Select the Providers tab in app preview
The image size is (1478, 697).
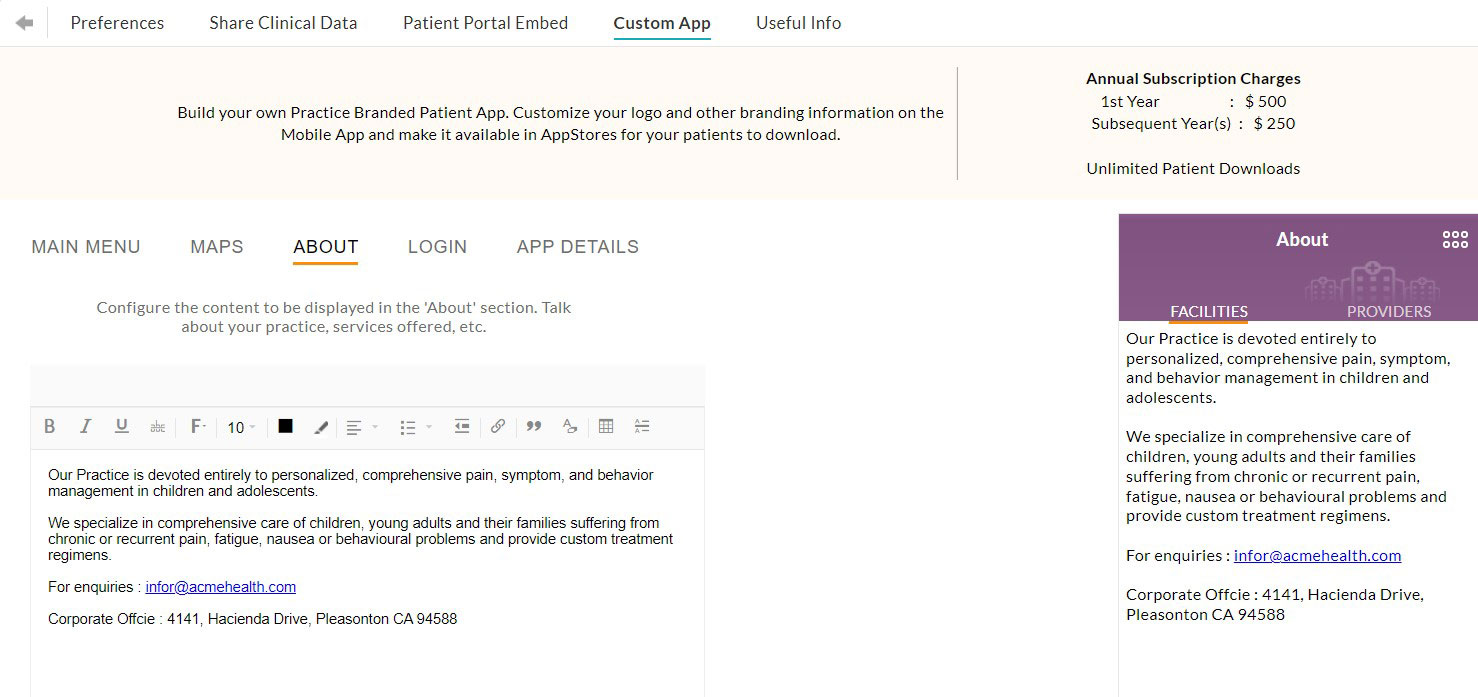tap(1388, 311)
